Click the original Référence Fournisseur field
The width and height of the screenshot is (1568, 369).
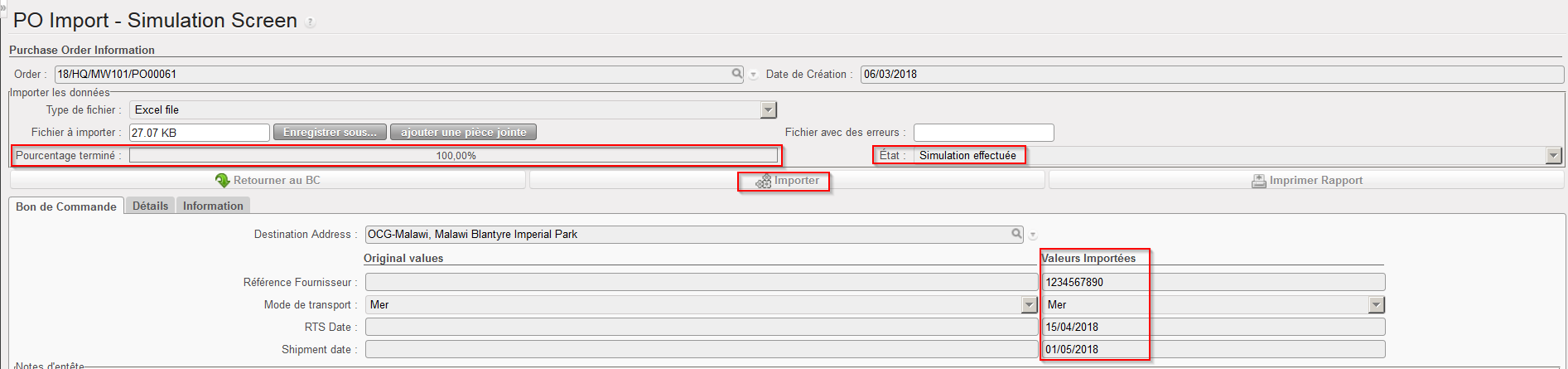[x=702, y=282]
